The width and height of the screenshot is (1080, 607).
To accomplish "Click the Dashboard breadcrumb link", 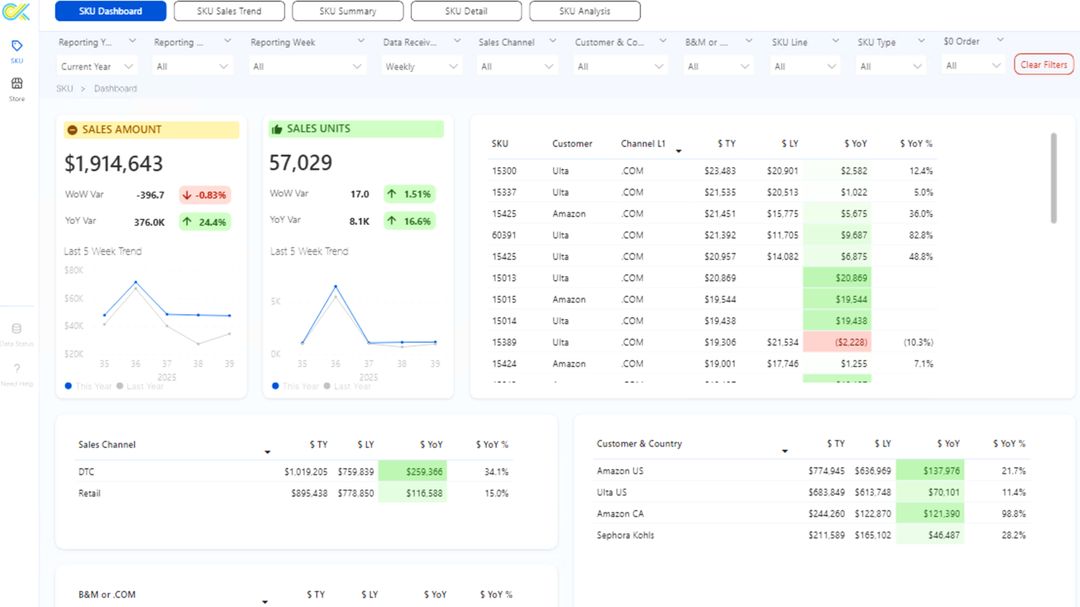I will click(115, 88).
